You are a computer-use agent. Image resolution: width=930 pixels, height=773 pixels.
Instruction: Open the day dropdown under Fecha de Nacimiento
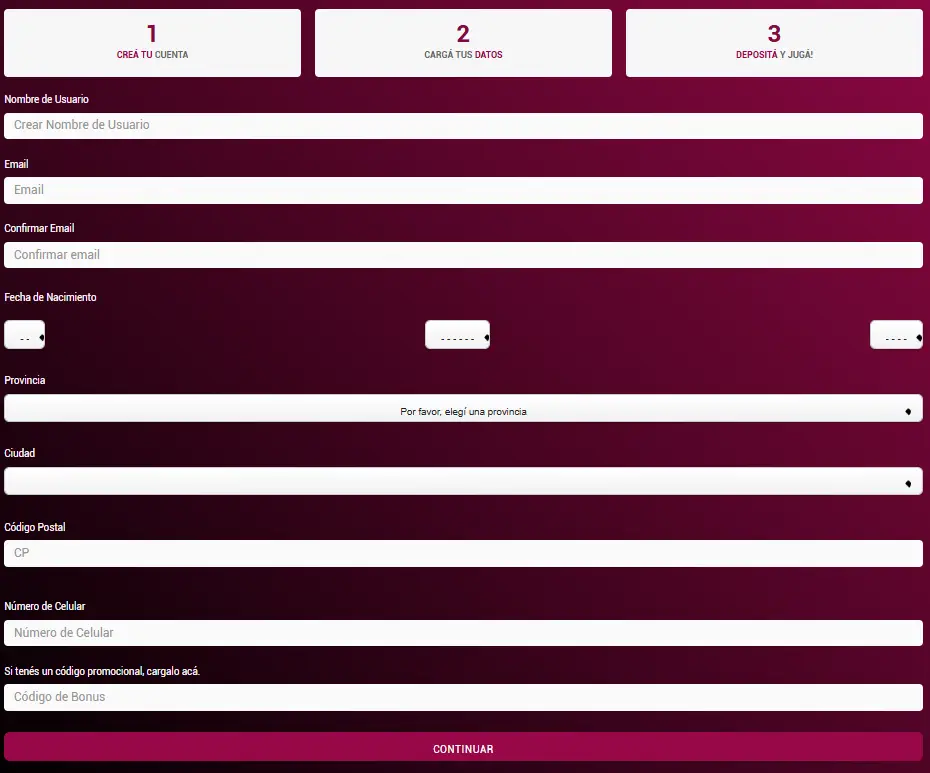pos(24,334)
